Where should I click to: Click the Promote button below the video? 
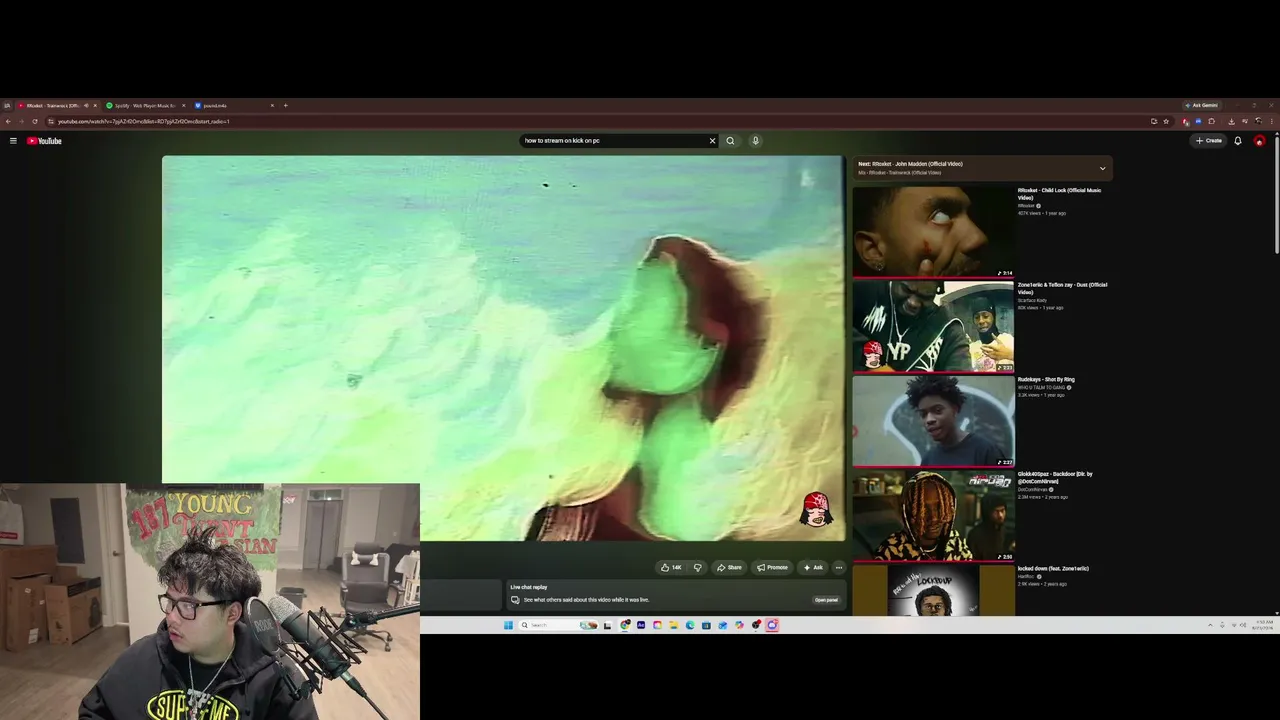tap(772, 568)
